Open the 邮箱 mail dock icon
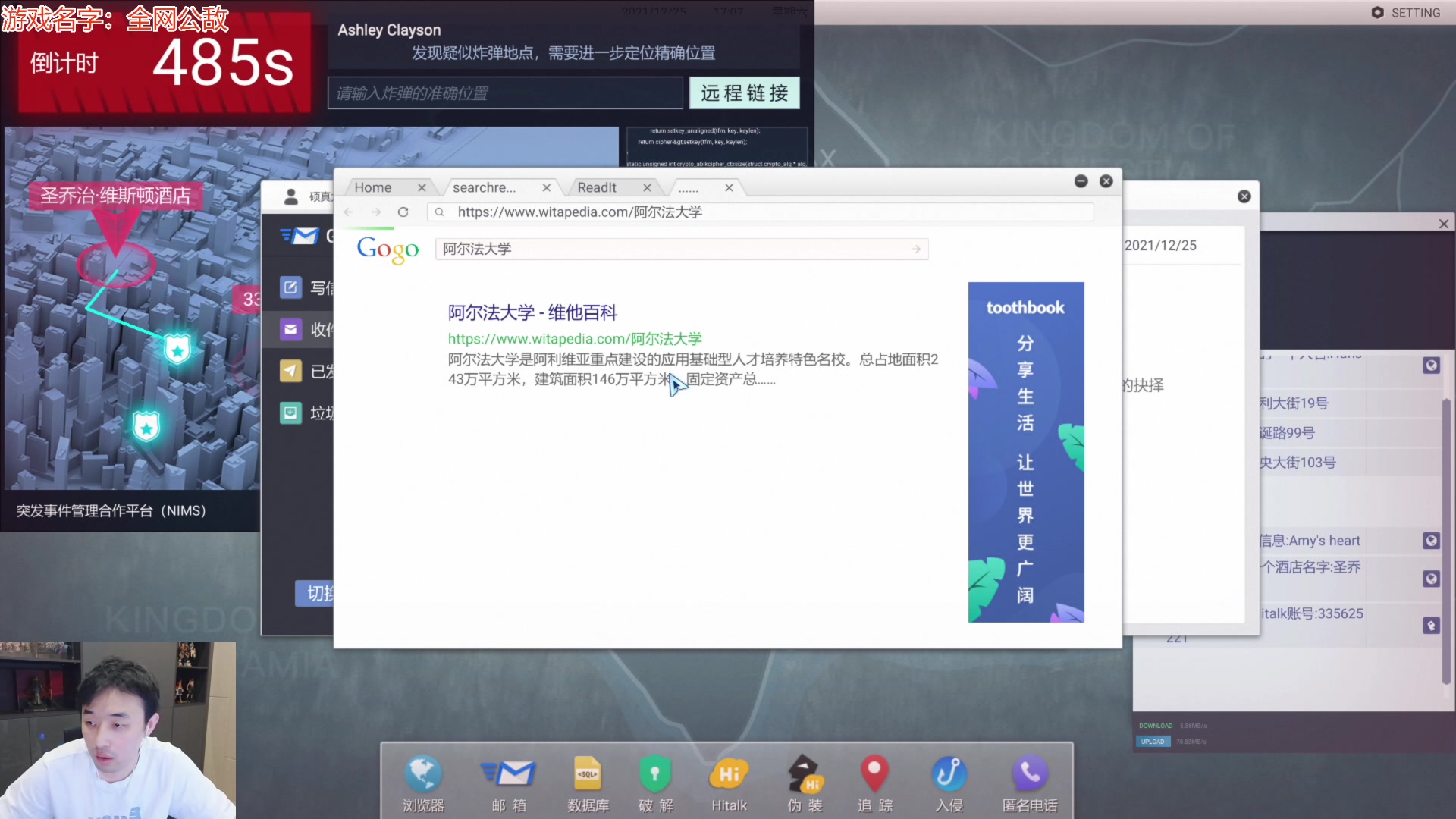This screenshot has height=819, width=1456. click(508, 783)
